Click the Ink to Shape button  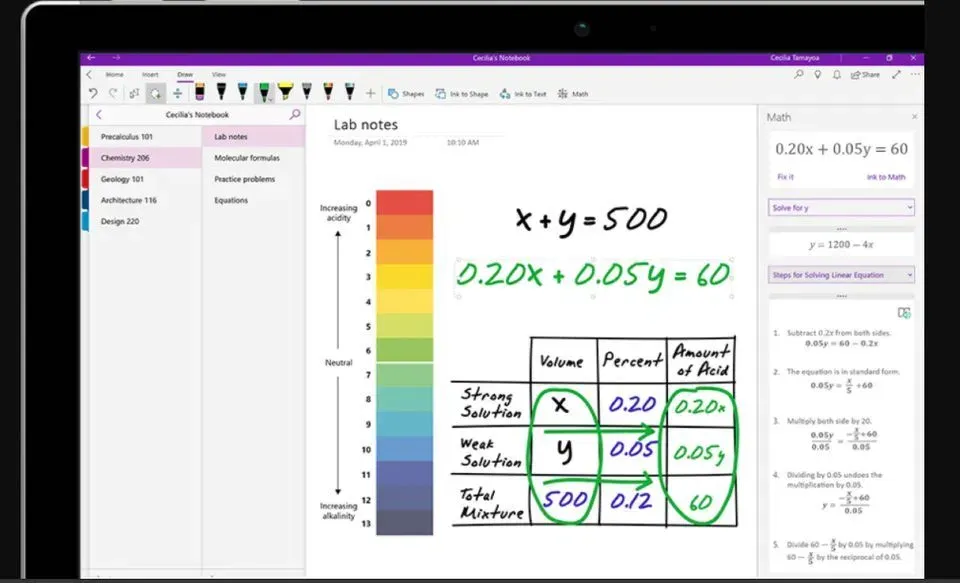point(462,94)
